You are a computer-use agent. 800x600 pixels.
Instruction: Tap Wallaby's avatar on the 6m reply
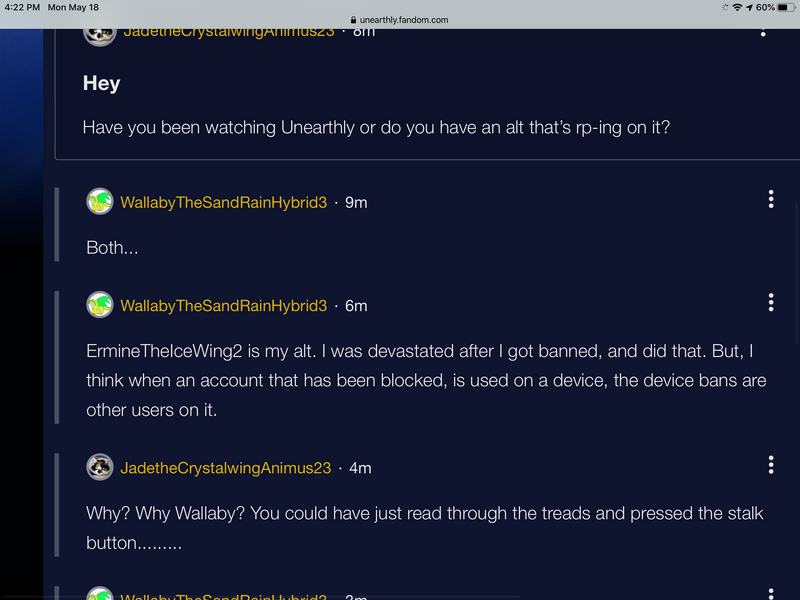pos(100,305)
